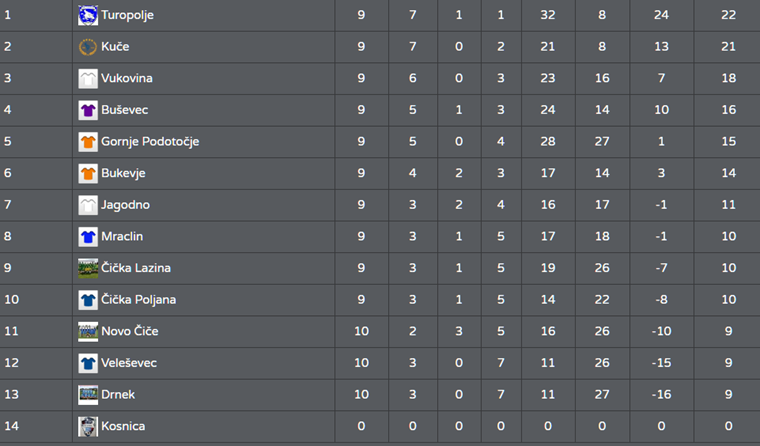Open the Turopolje team link
Viewport: 760px width, 446px height.
127,15
